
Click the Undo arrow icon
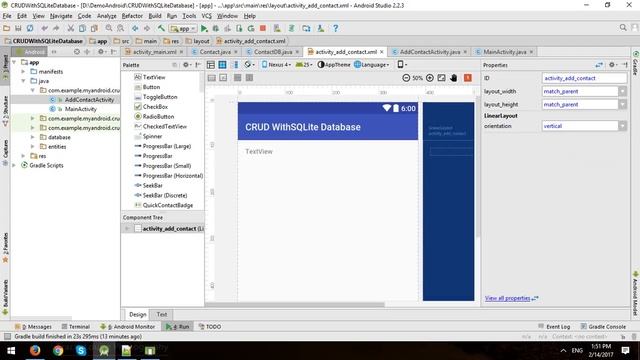[44, 28]
